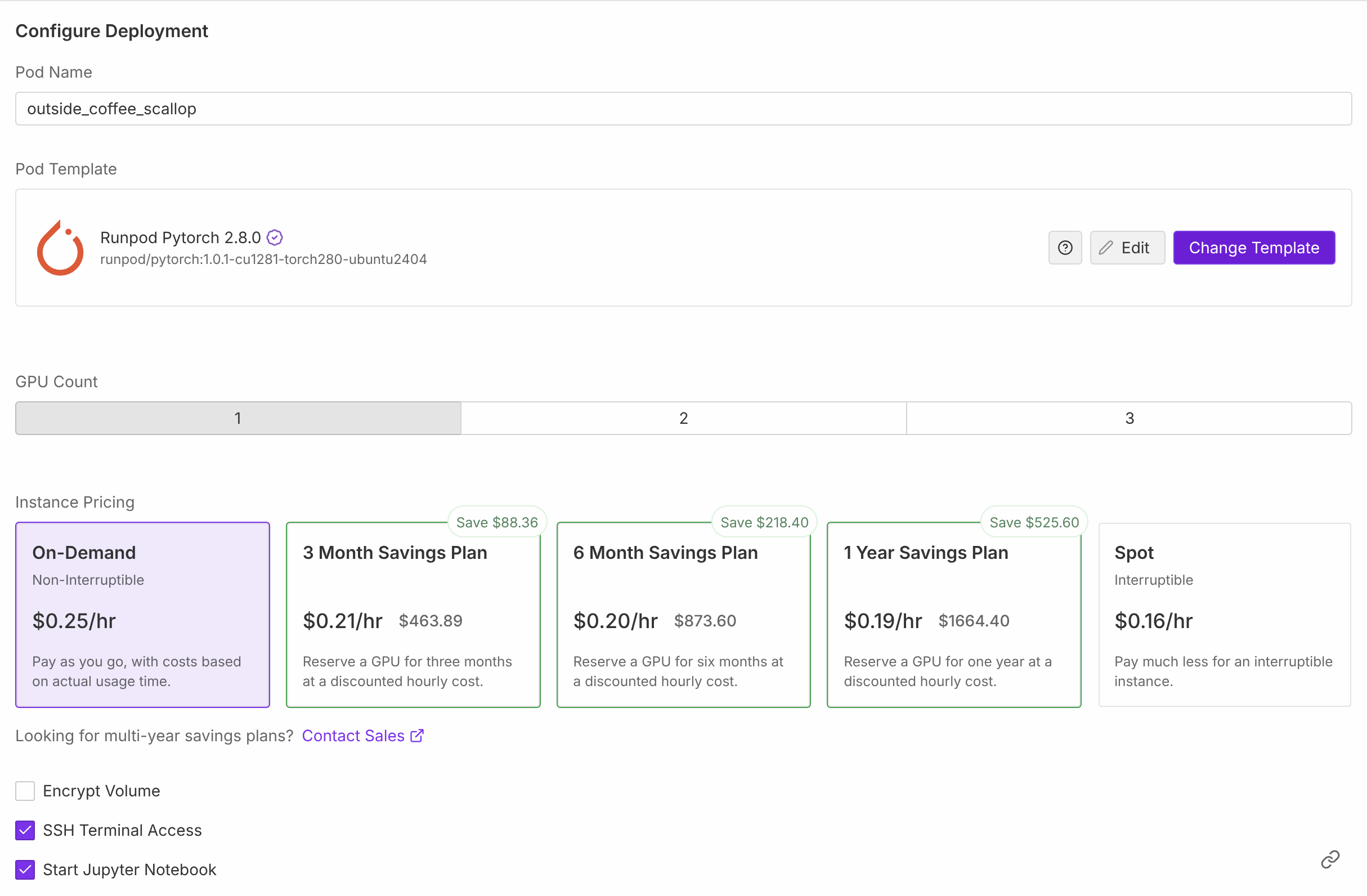
Task: Select the 1 Year Savings Plan
Action: point(954,615)
